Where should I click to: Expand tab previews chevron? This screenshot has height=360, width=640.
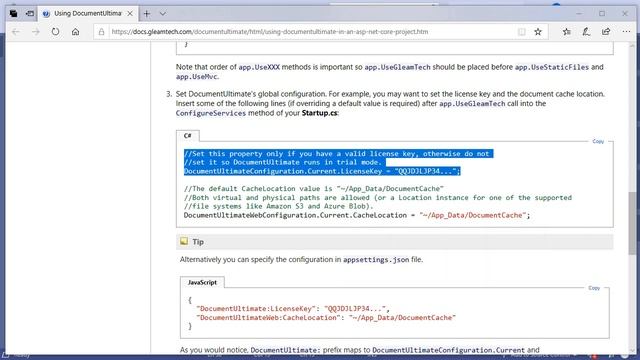(x=162, y=14)
